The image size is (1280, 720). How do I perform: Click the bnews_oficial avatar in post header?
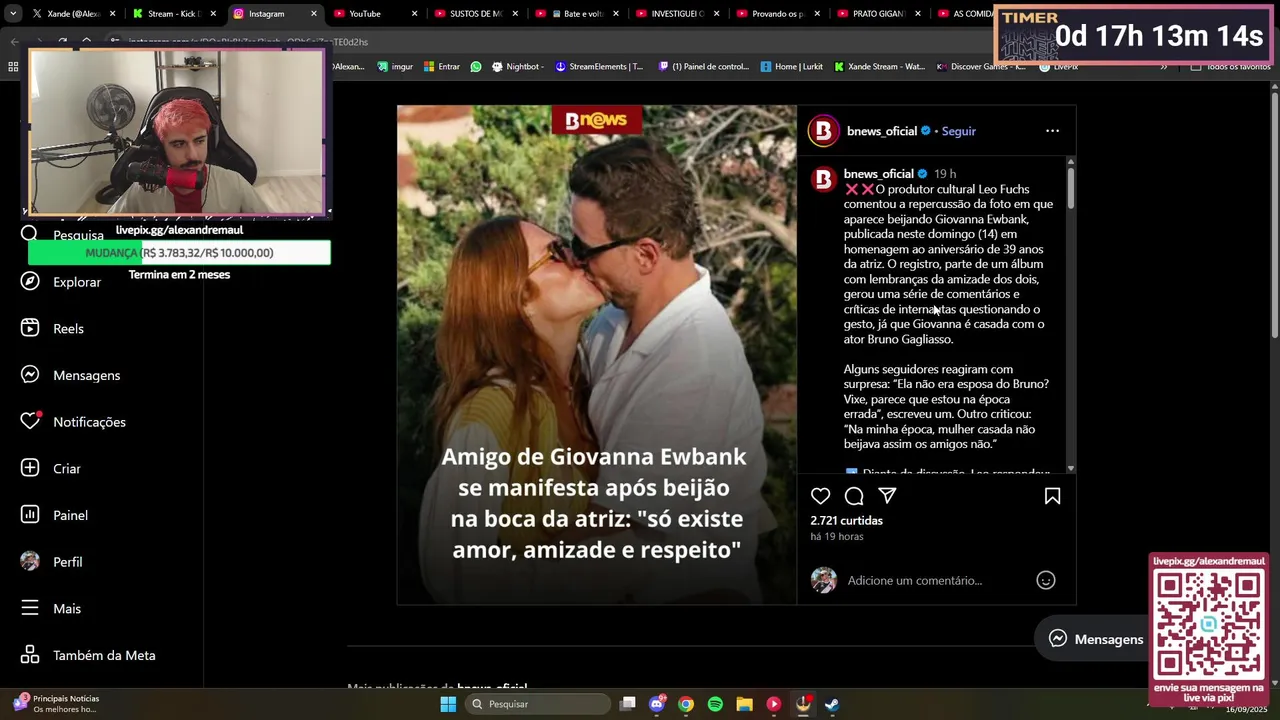823,131
